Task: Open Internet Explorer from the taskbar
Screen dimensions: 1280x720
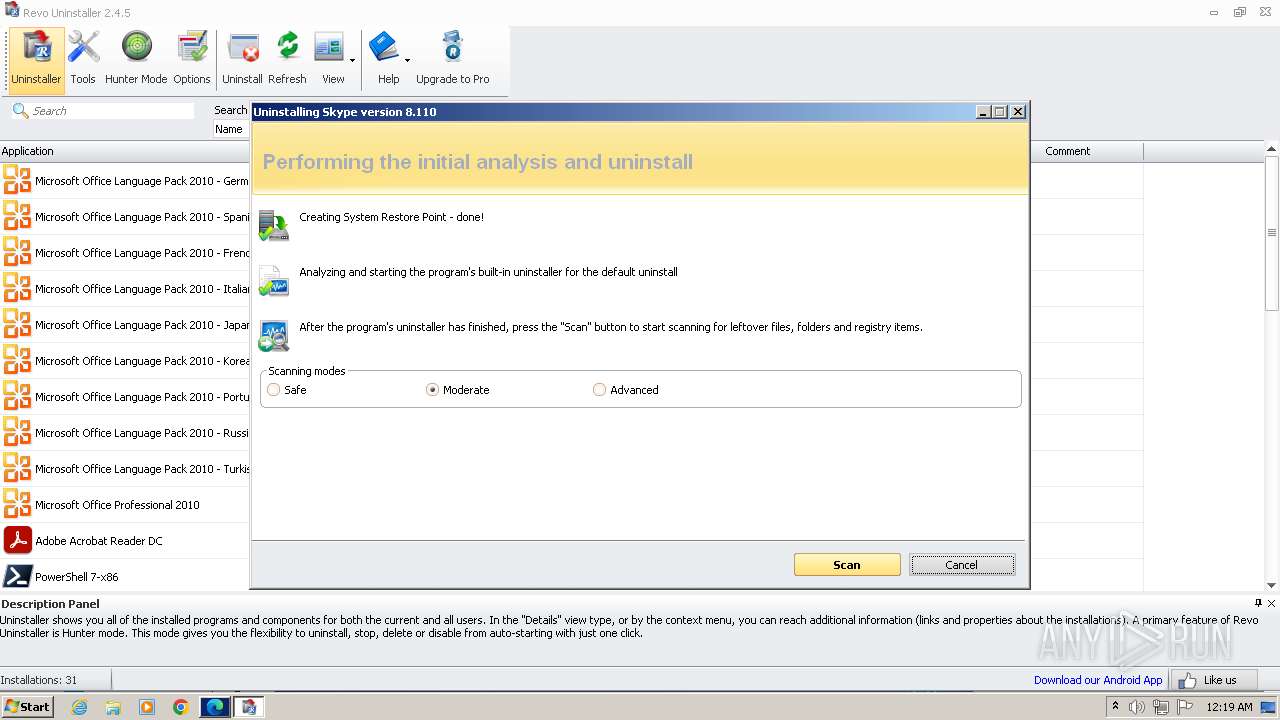Action: pyautogui.click(x=79, y=707)
